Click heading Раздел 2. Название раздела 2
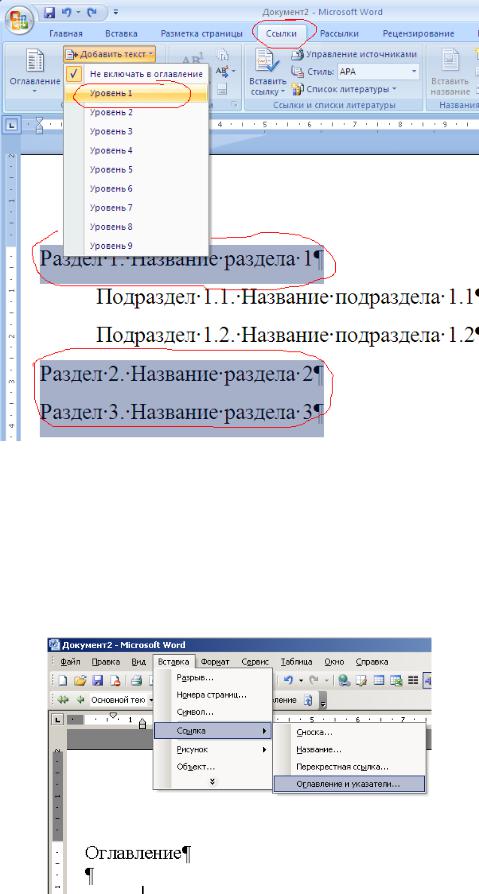The width and height of the screenshot is (479, 894). pyautogui.click(x=182, y=374)
